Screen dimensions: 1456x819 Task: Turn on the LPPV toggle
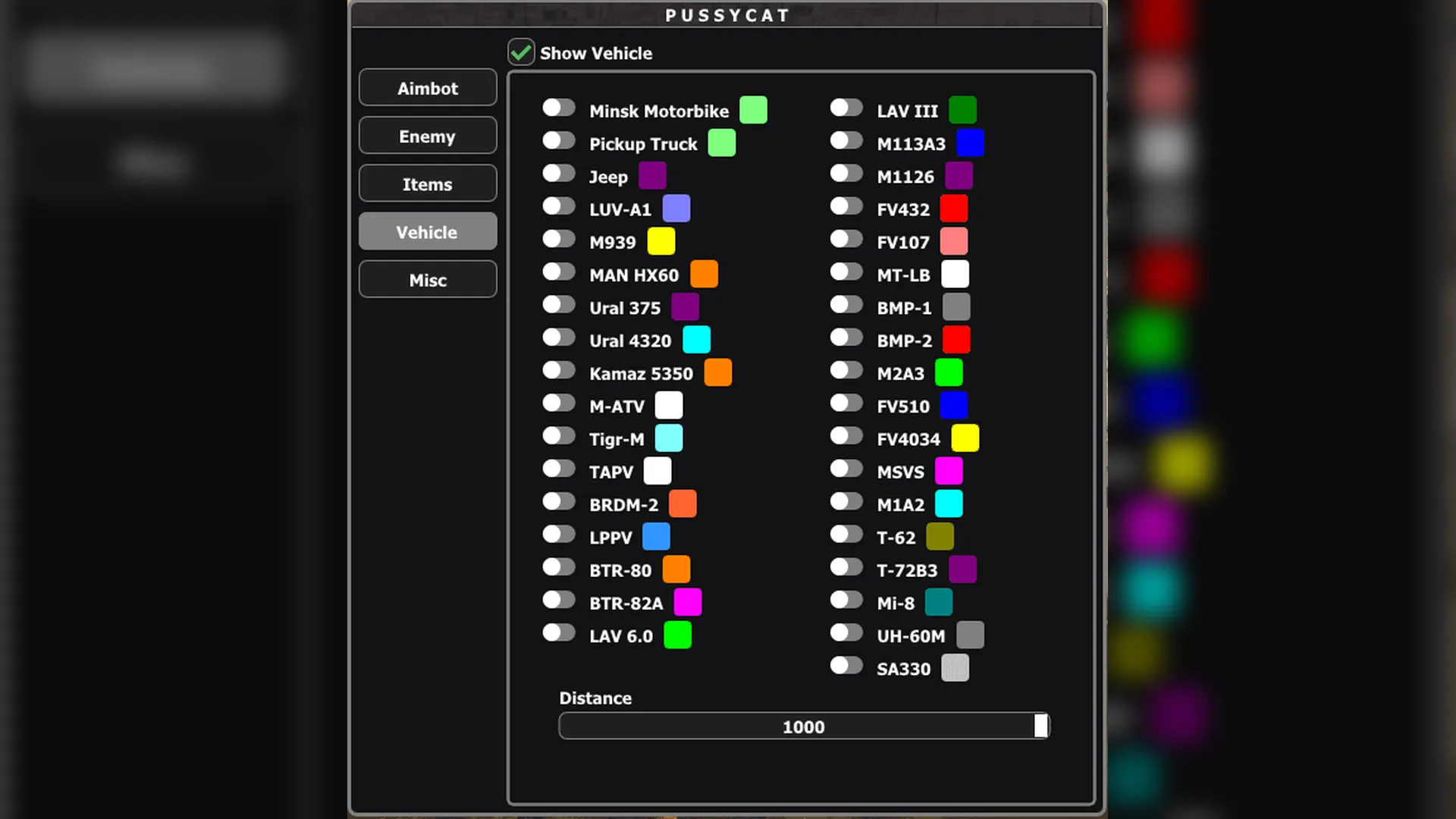pyautogui.click(x=559, y=534)
